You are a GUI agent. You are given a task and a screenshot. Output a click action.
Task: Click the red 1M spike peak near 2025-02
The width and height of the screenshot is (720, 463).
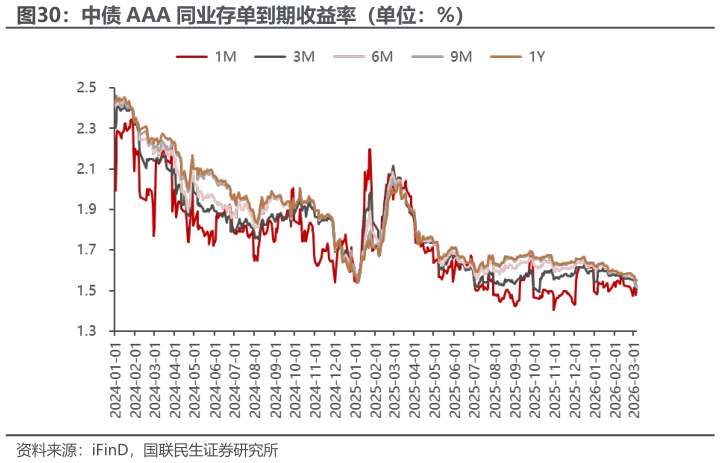370,150
